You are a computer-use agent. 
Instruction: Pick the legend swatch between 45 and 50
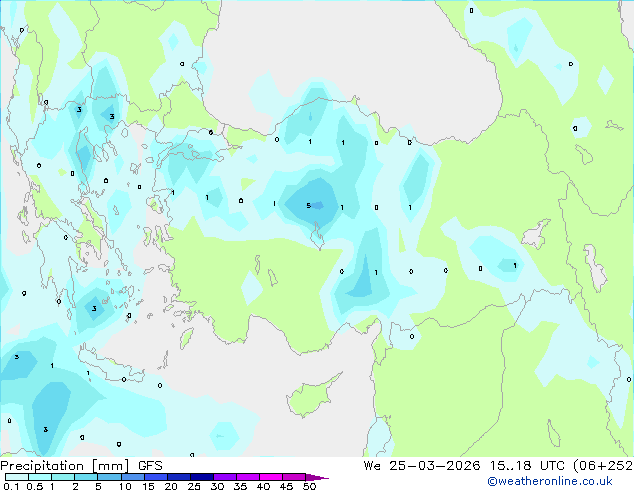pyautogui.click(x=294, y=477)
